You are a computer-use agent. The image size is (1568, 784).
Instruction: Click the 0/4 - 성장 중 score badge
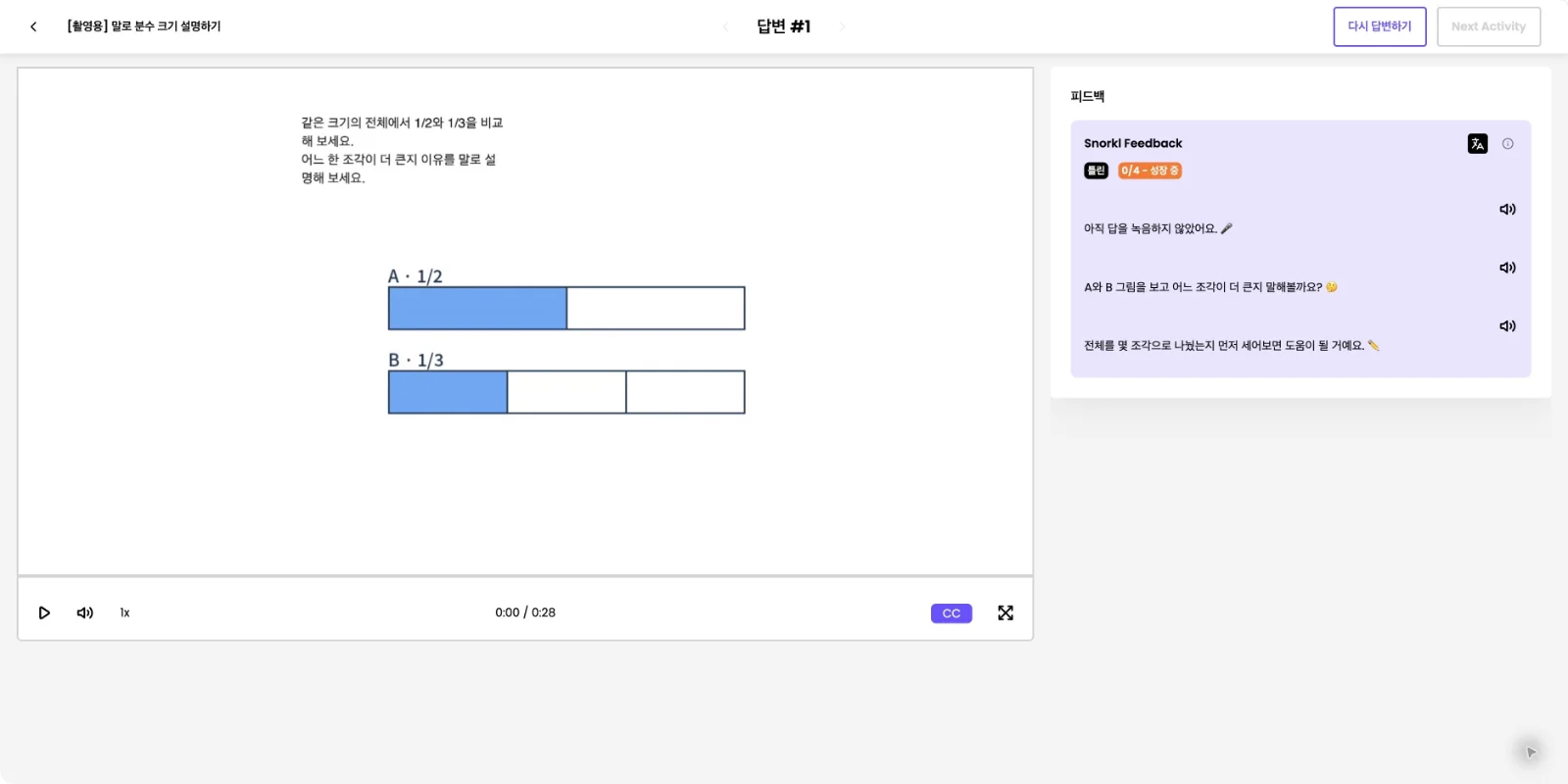[1150, 171]
